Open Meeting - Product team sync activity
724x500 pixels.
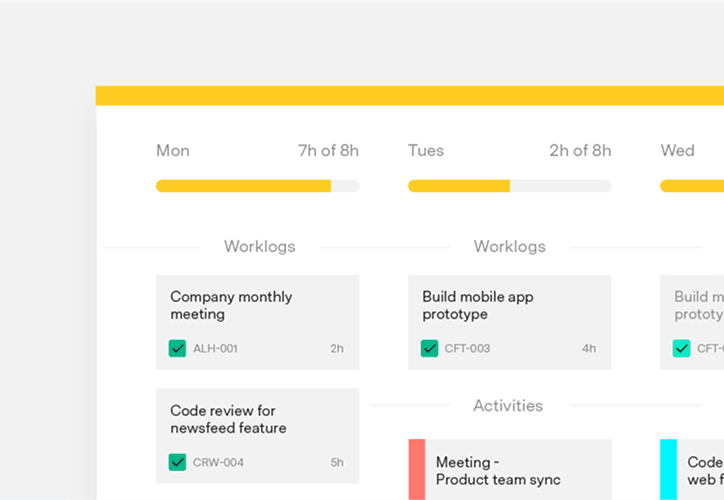click(510, 470)
